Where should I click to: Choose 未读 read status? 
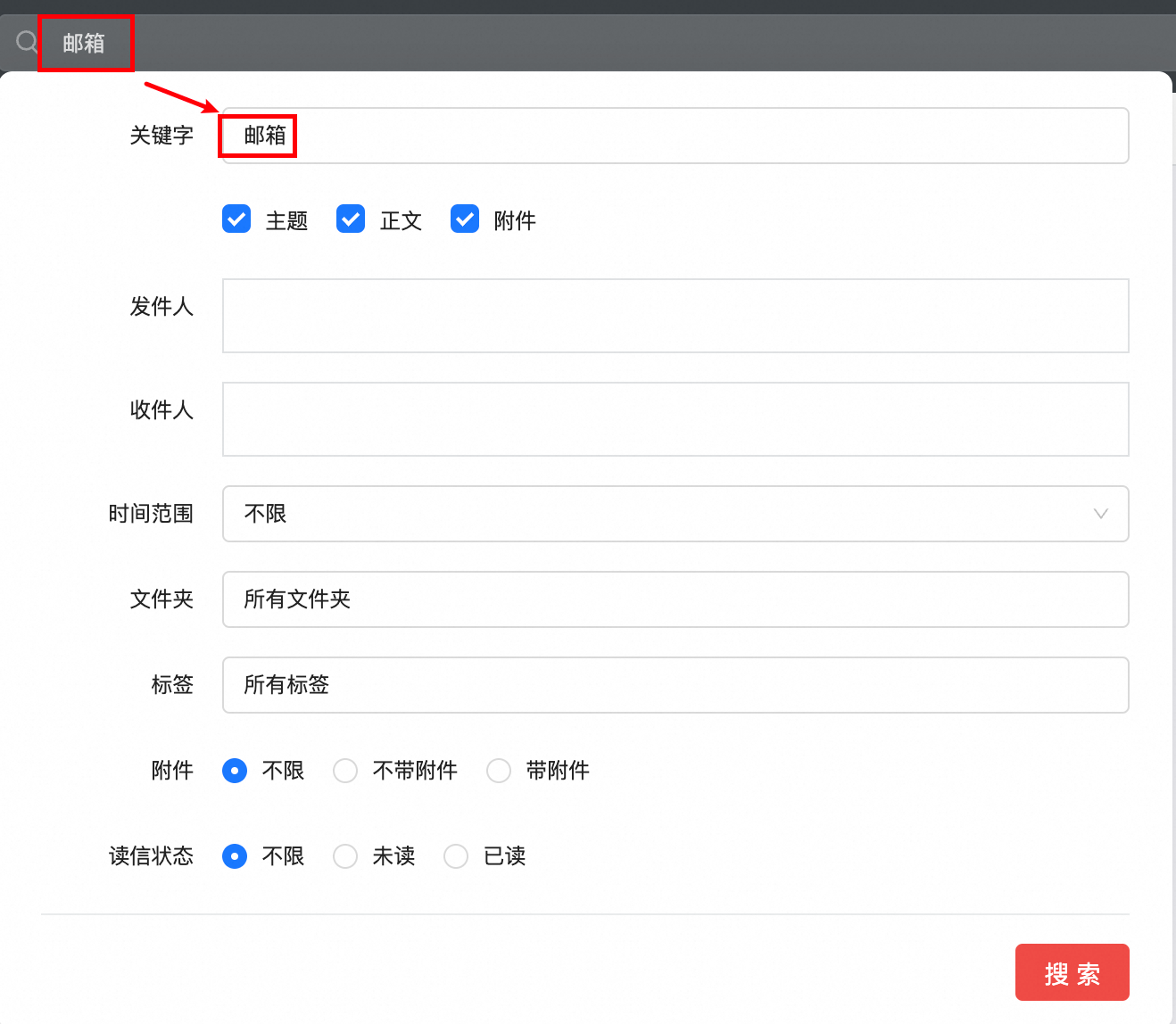point(345,855)
